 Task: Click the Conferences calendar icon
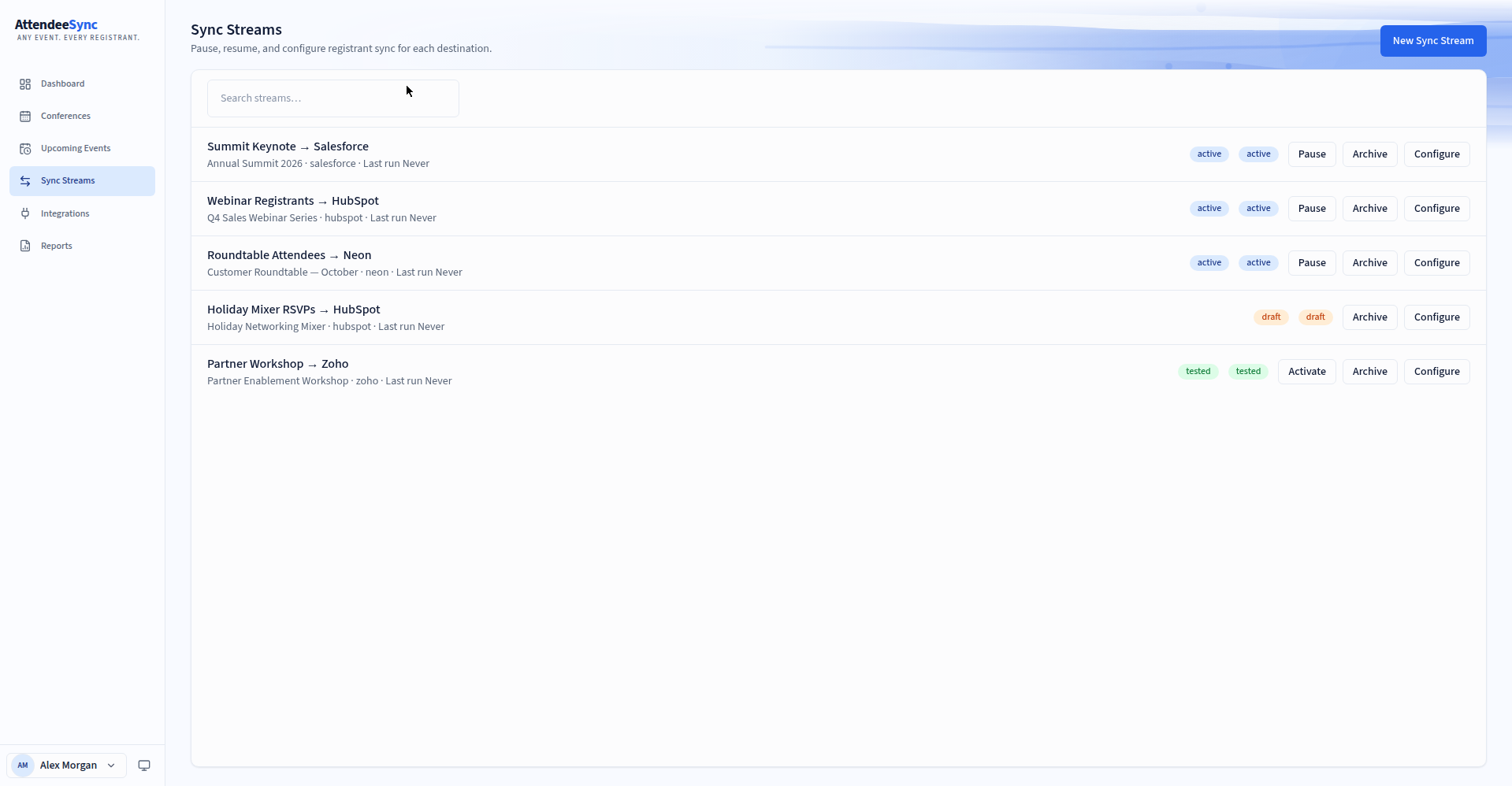25,117
